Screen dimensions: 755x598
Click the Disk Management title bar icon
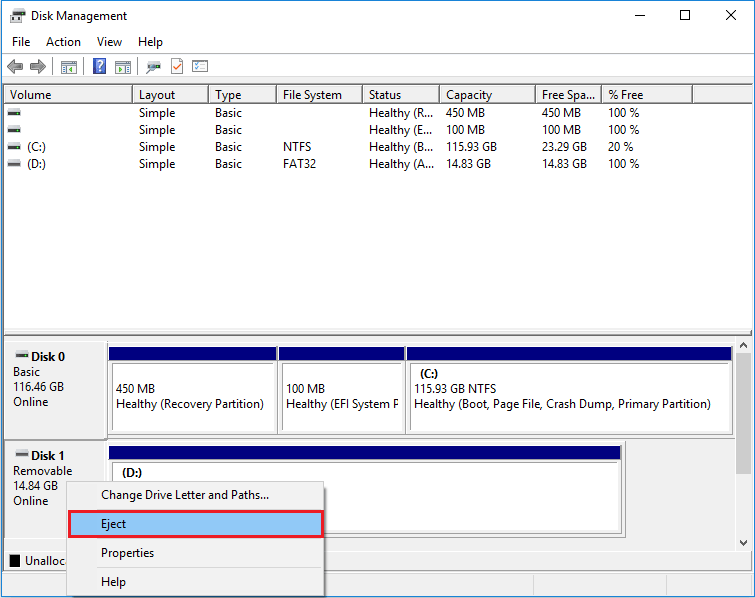pos(17,15)
